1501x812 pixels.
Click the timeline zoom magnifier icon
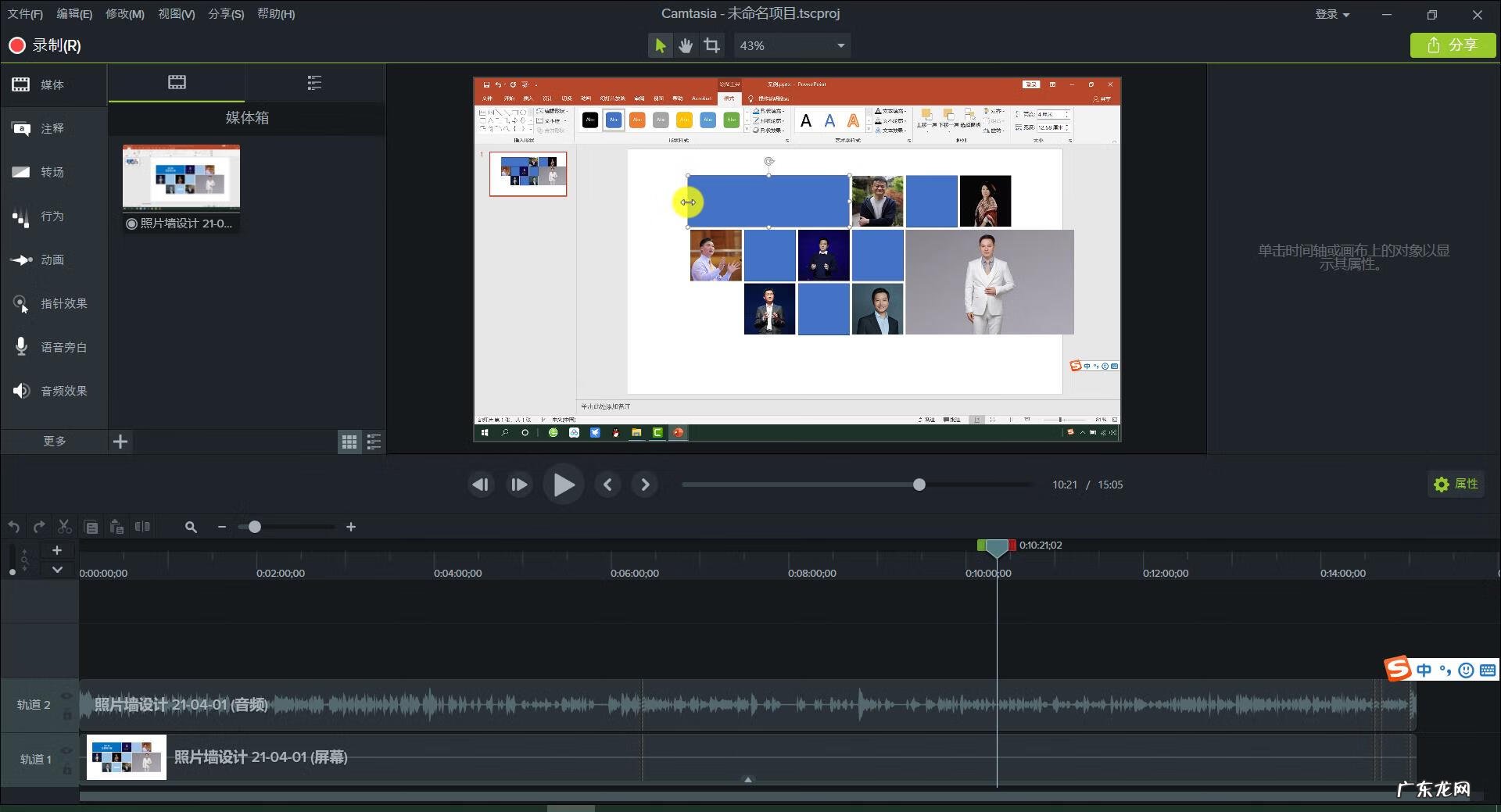point(191,527)
